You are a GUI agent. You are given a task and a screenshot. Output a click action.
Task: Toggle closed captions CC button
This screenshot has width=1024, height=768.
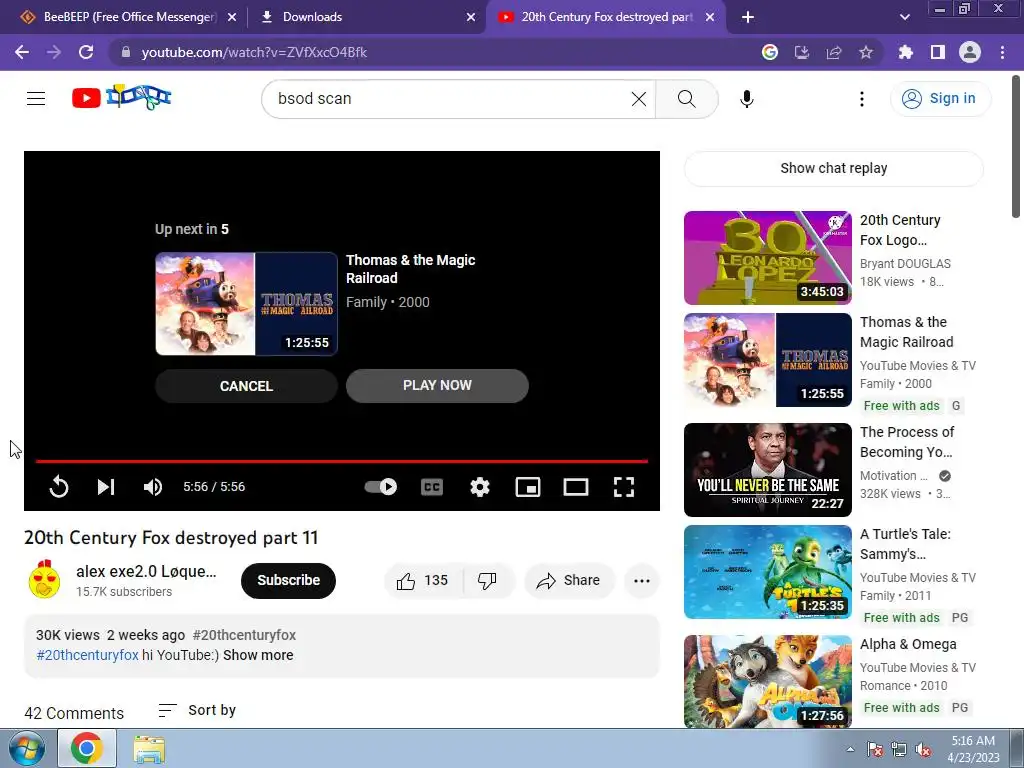pyautogui.click(x=432, y=487)
